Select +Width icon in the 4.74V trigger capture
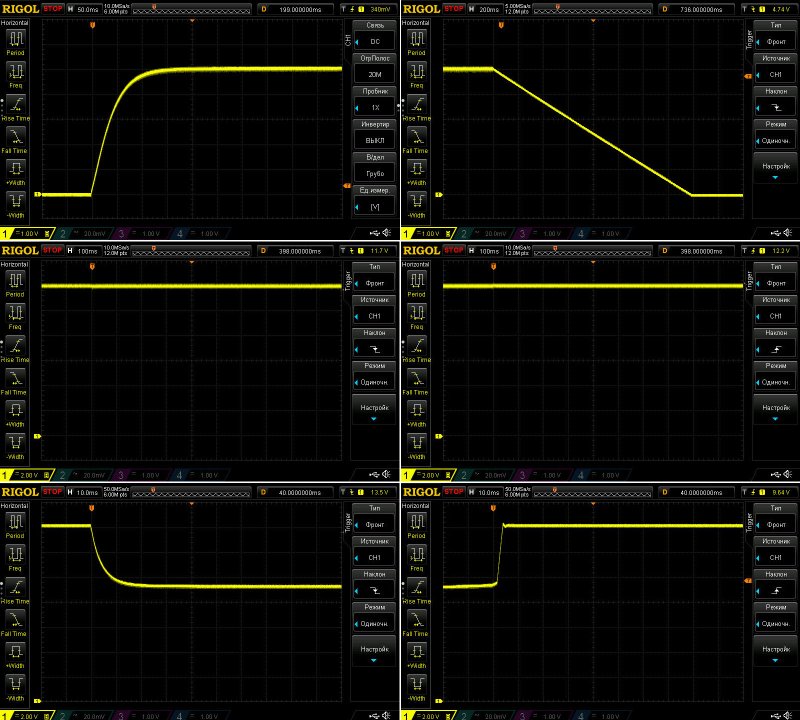 coord(417,168)
